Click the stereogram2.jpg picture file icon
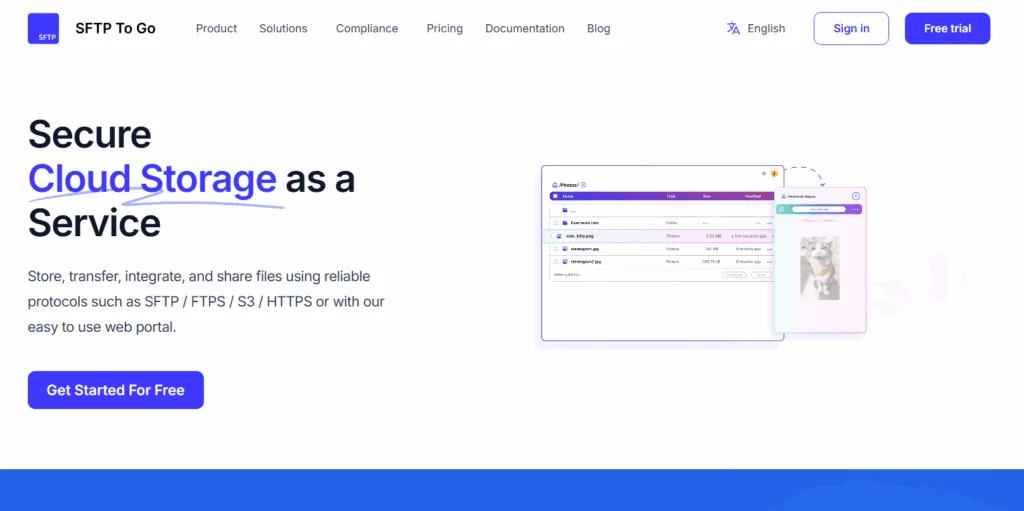This screenshot has height=511, width=1024. (x=565, y=261)
